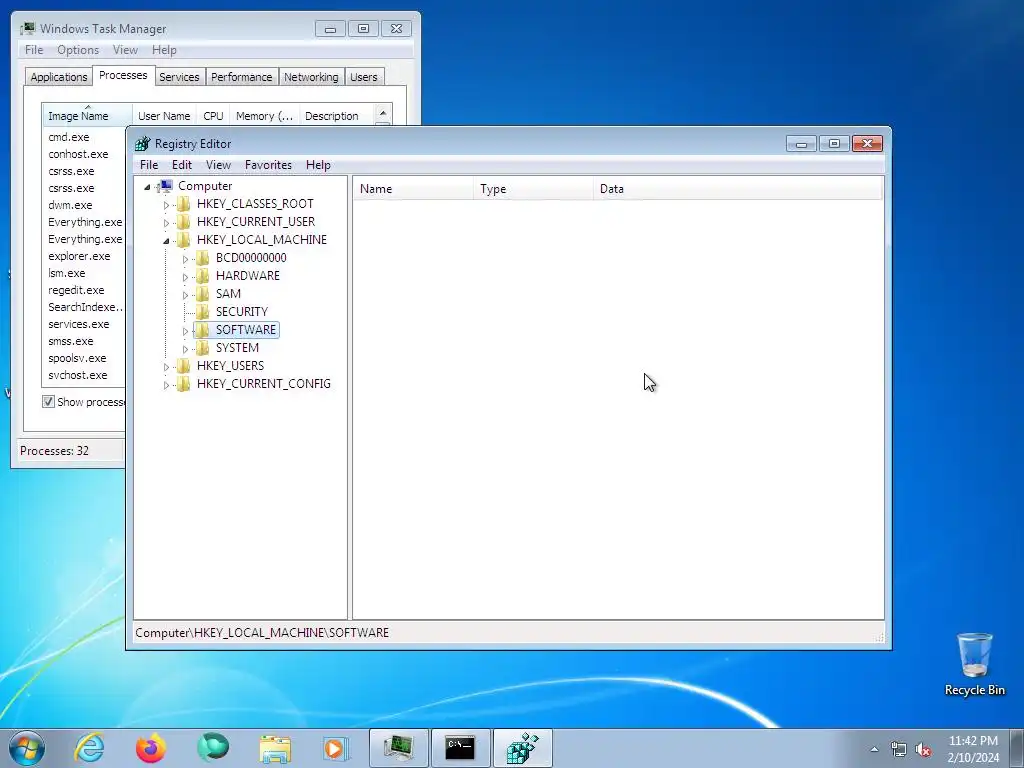The height and width of the screenshot is (768, 1024).
Task: Collapse the Computer root node
Action: point(147,187)
